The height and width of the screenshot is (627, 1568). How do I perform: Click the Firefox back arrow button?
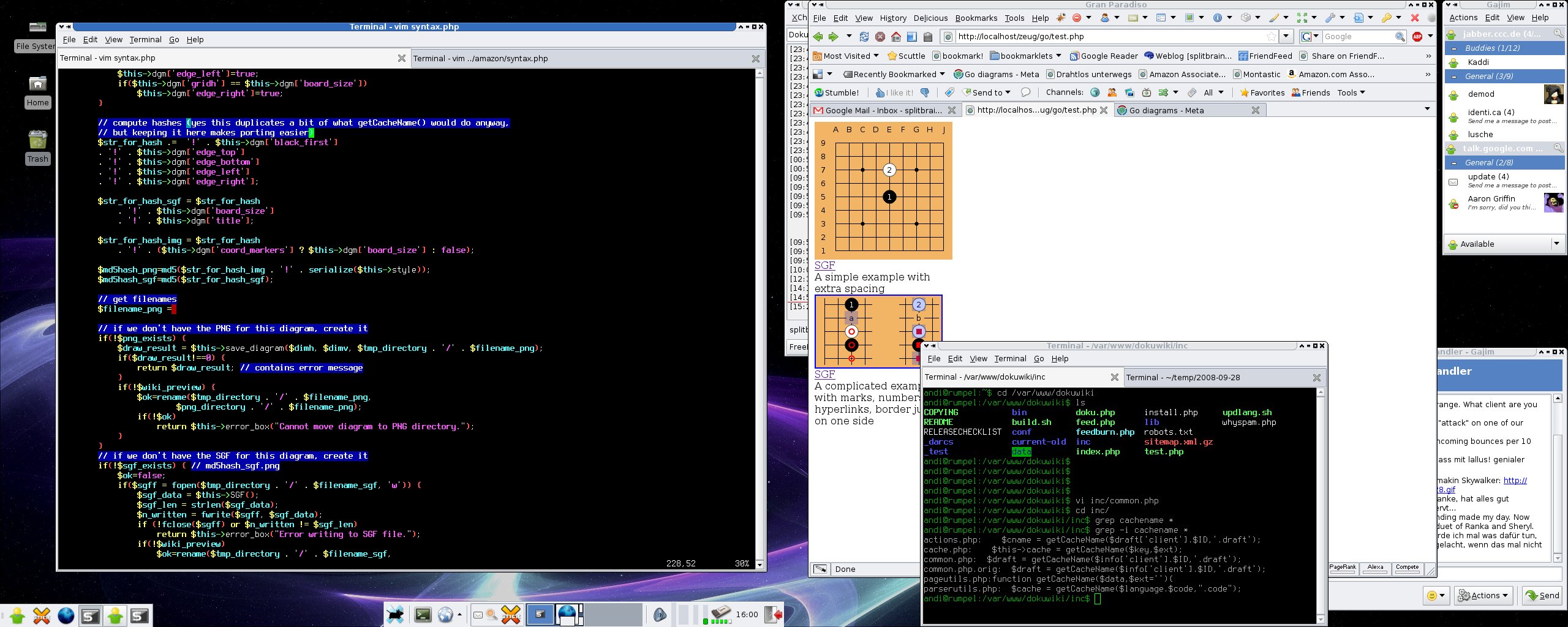point(818,37)
